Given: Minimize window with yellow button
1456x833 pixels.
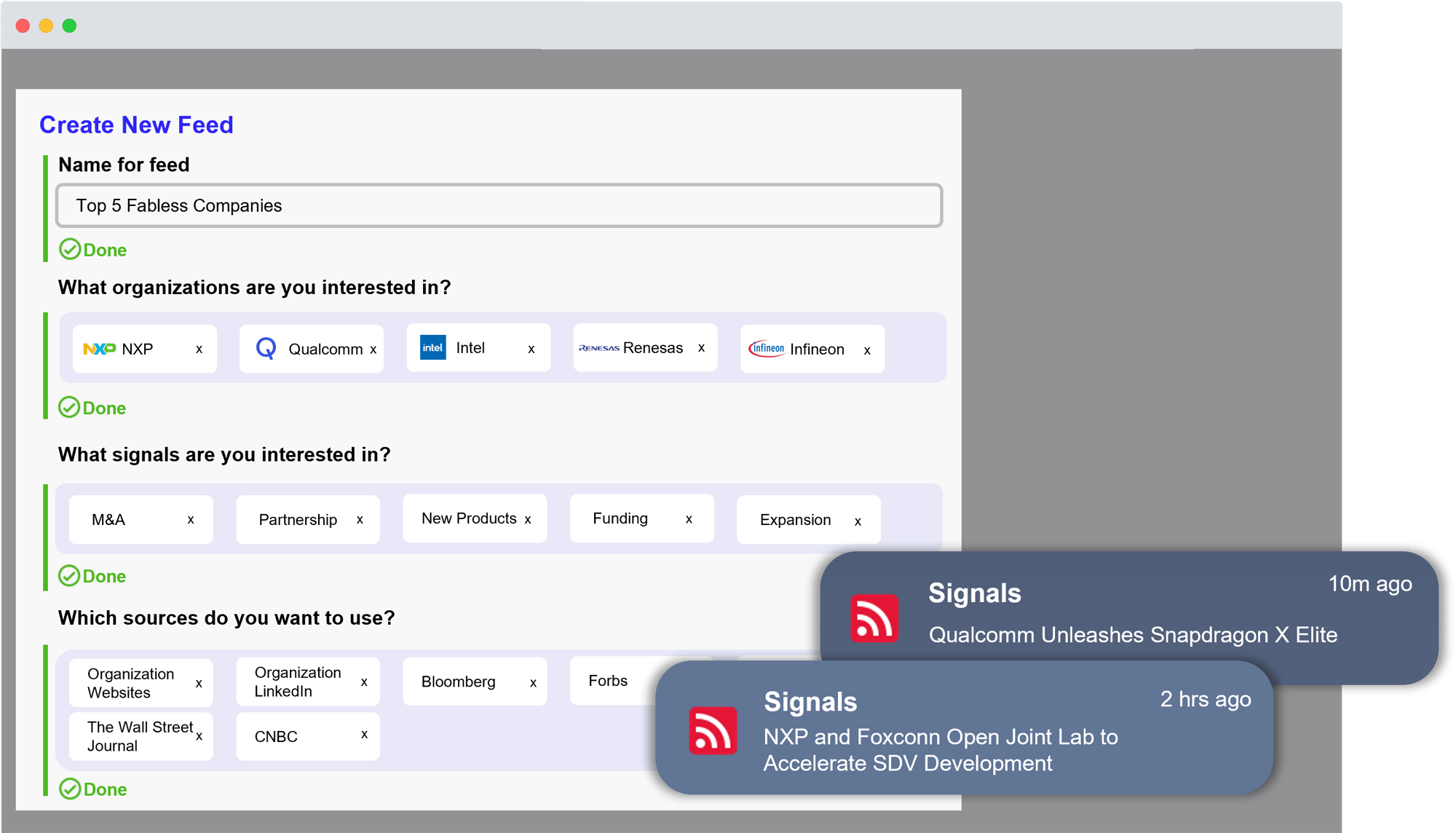Looking at the screenshot, I should pos(46,25).
